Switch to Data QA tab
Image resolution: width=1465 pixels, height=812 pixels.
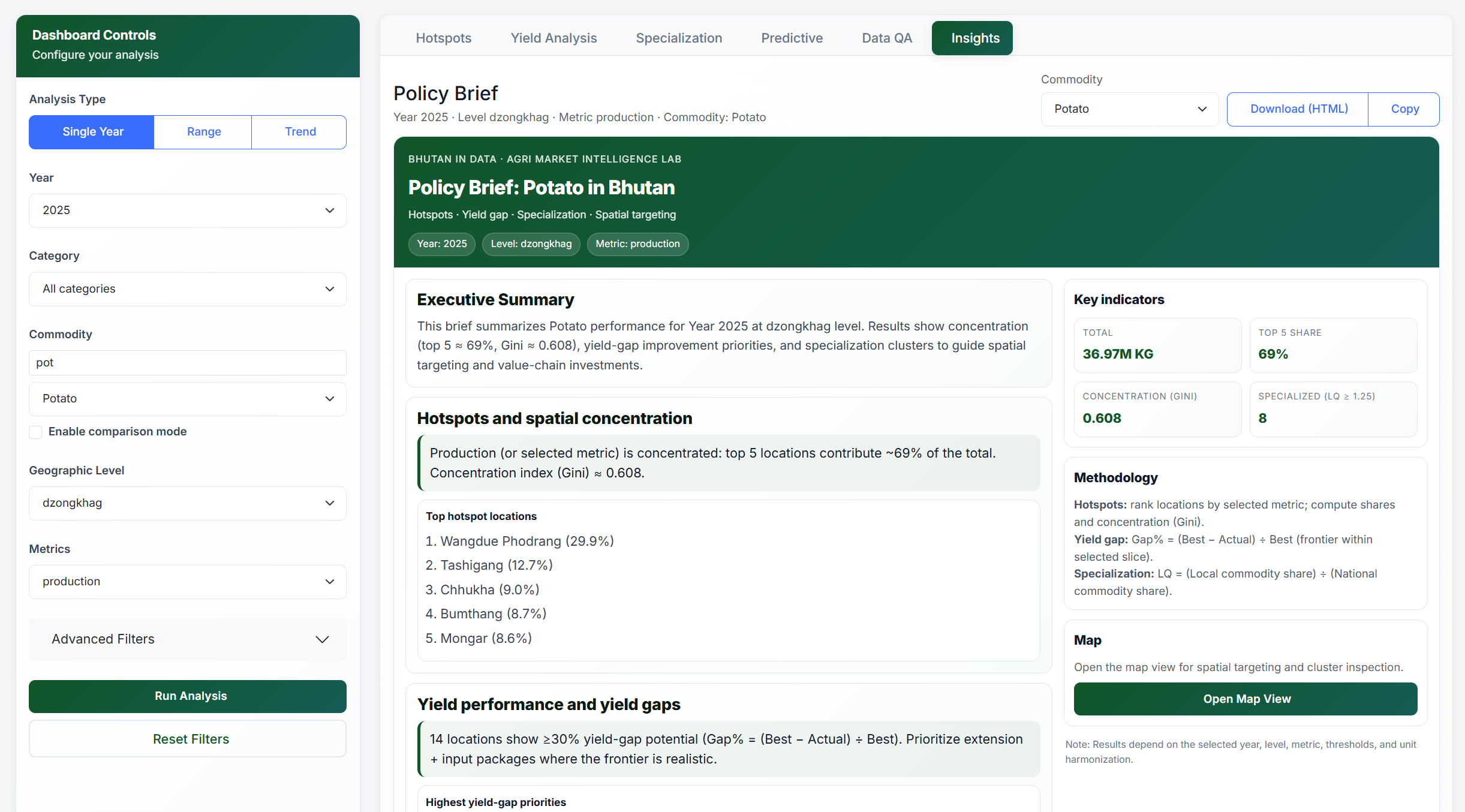[x=886, y=38]
